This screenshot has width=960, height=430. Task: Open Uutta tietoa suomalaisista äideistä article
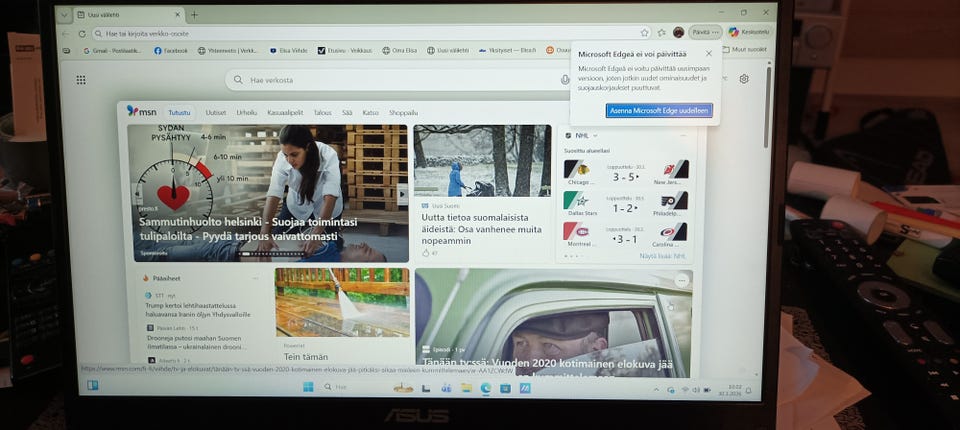coord(481,229)
